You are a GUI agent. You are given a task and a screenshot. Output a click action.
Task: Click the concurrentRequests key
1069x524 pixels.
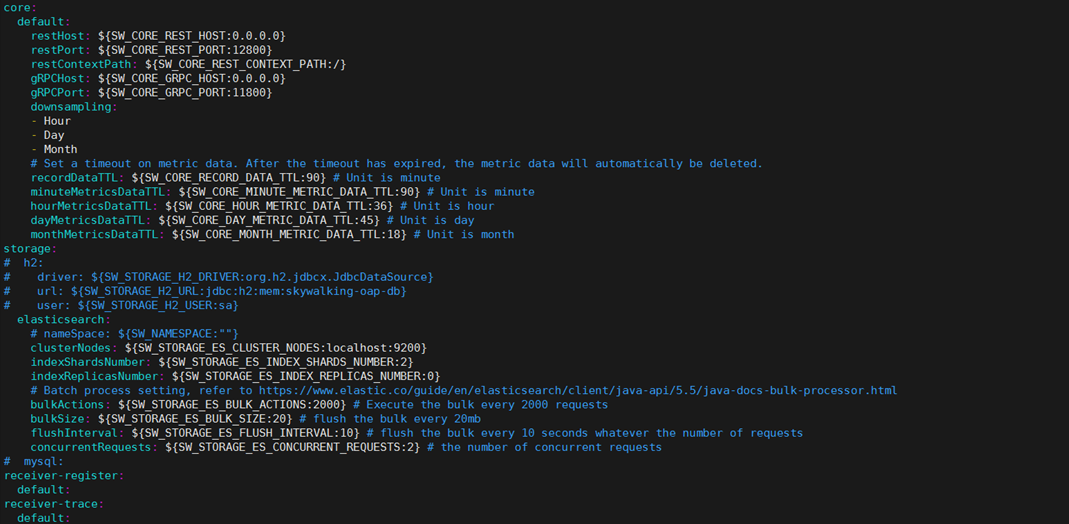94,447
